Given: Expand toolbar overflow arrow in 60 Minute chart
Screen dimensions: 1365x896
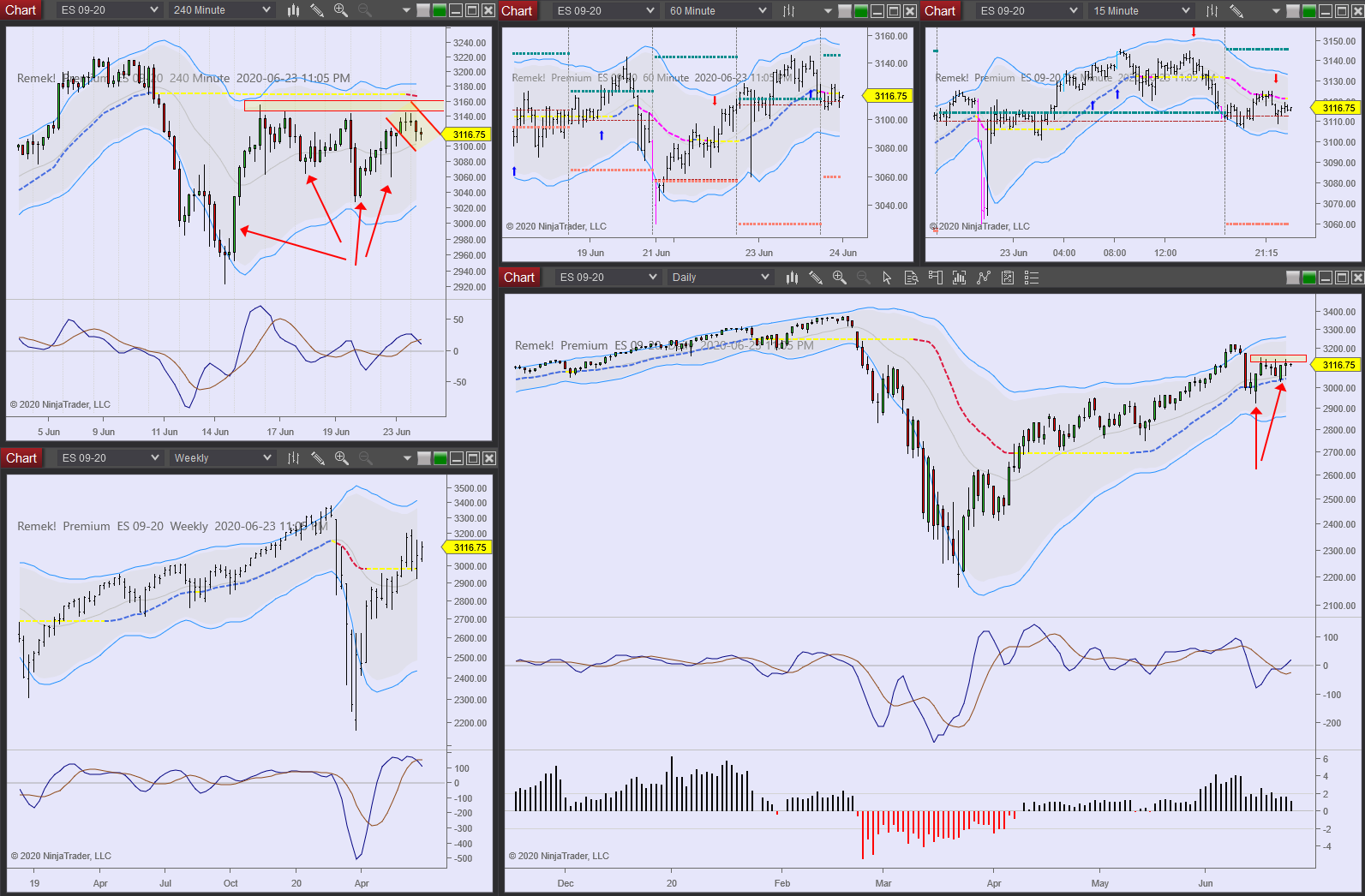Looking at the screenshot, I should (x=828, y=11).
